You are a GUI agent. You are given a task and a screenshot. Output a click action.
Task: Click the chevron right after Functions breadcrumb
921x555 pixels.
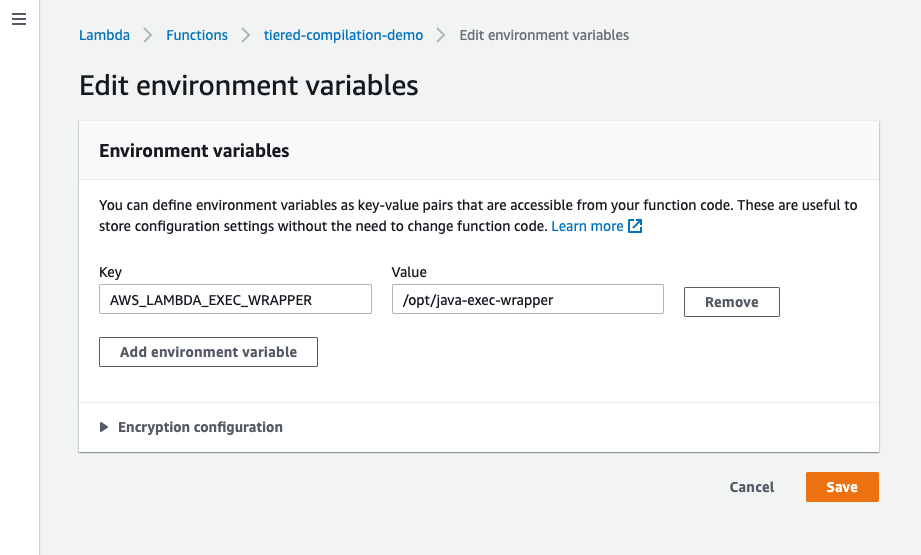tap(246, 35)
